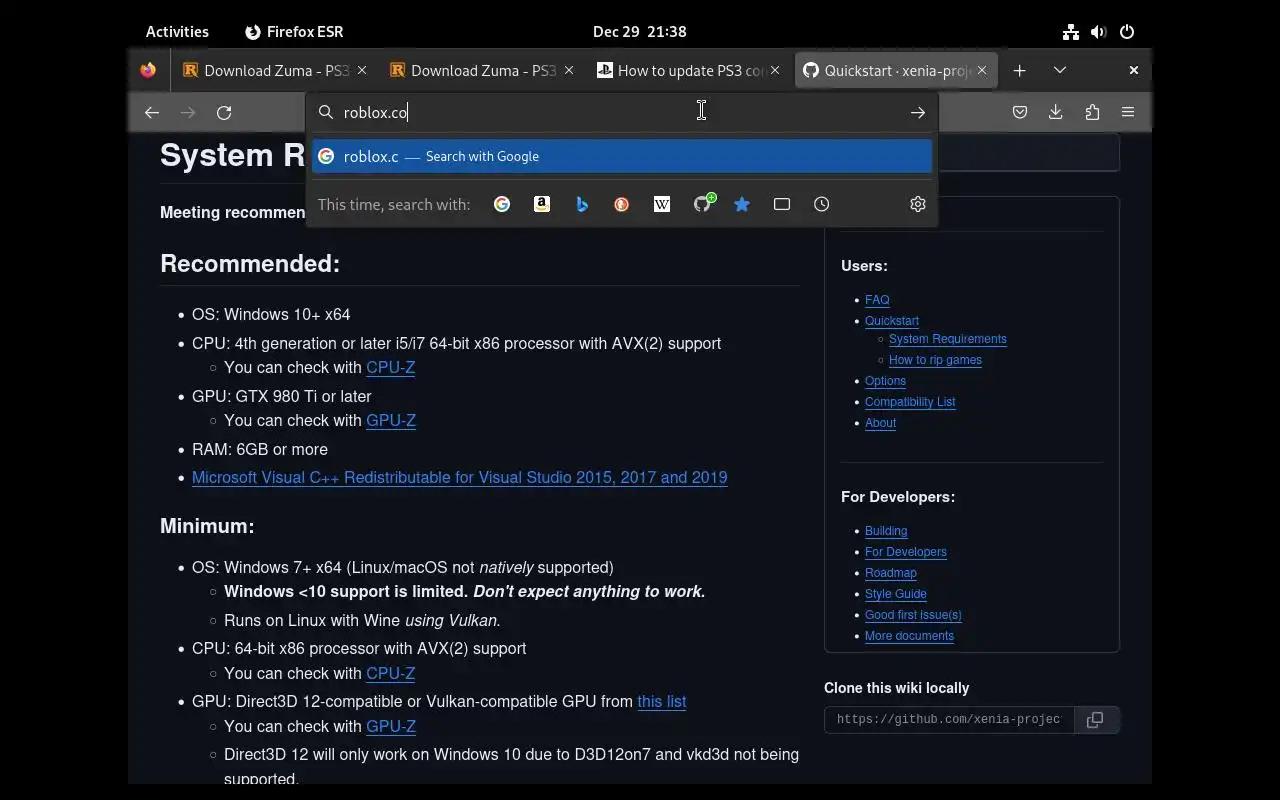Image resolution: width=1280 pixels, height=800 pixels.
Task: Open the Dec 29 21:38 clock menu
Action: (640, 32)
